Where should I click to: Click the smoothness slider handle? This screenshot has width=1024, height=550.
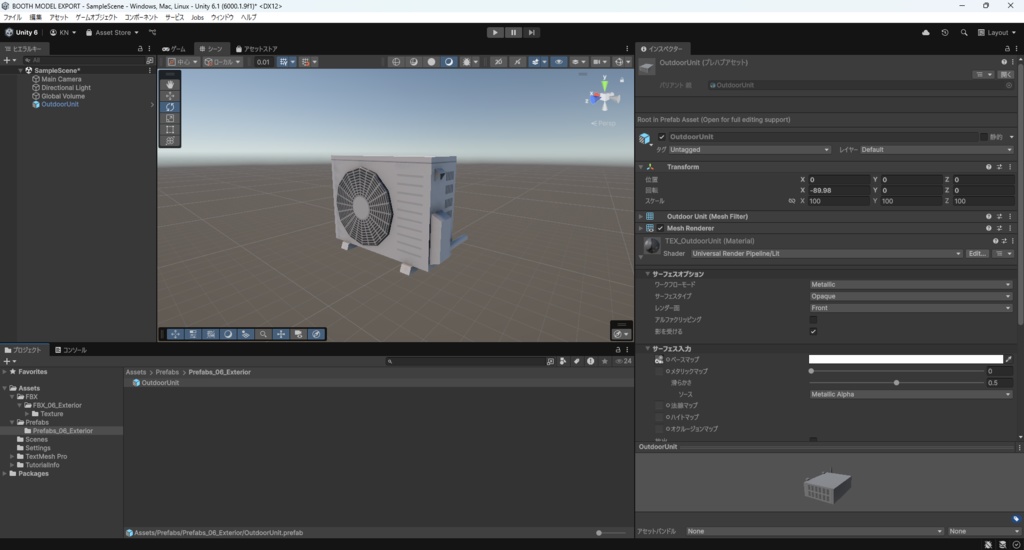pyautogui.click(x=896, y=383)
